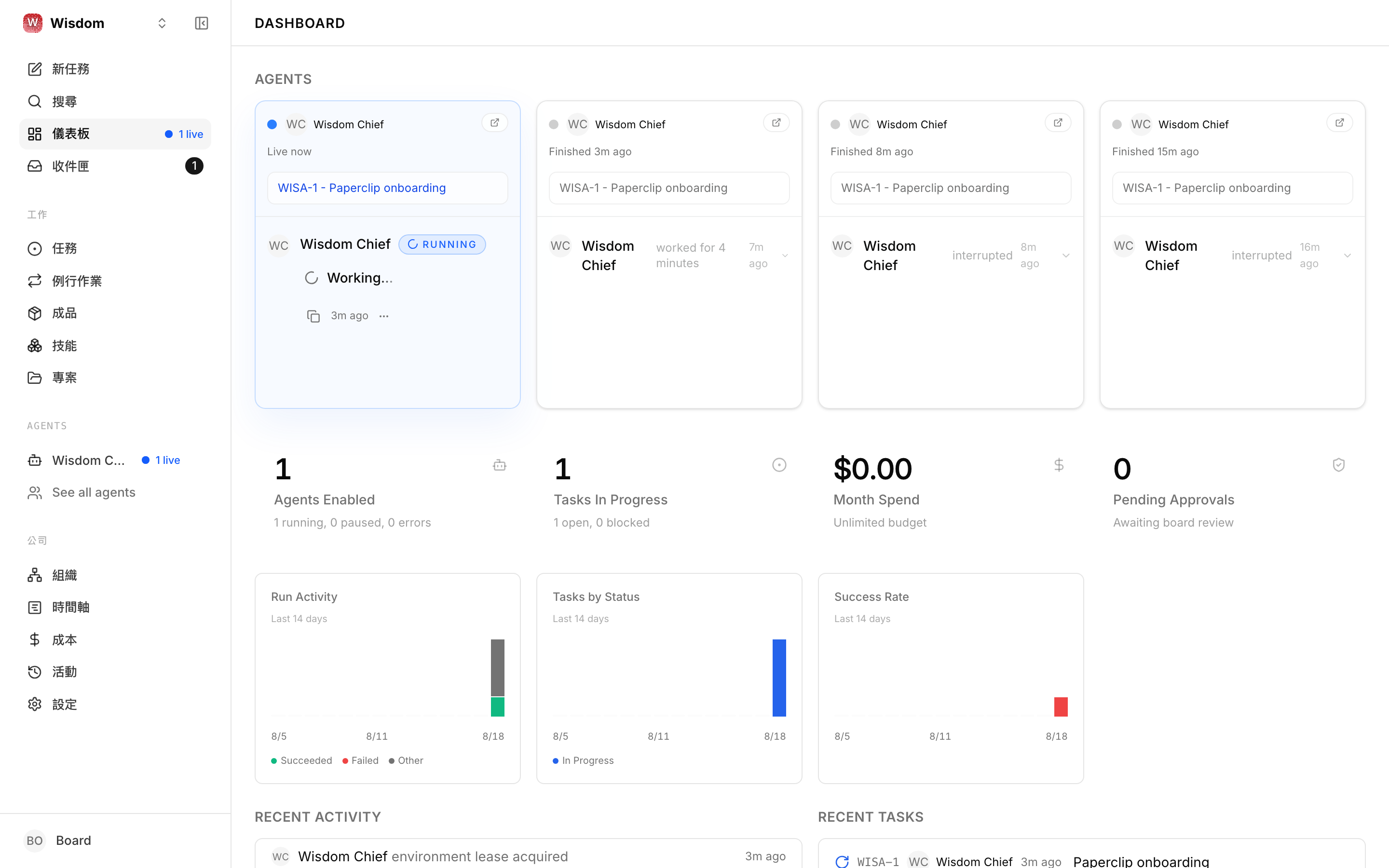The image size is (1389, 868).
Task: Click the 設定 gear icon
Action: [35, 705]
